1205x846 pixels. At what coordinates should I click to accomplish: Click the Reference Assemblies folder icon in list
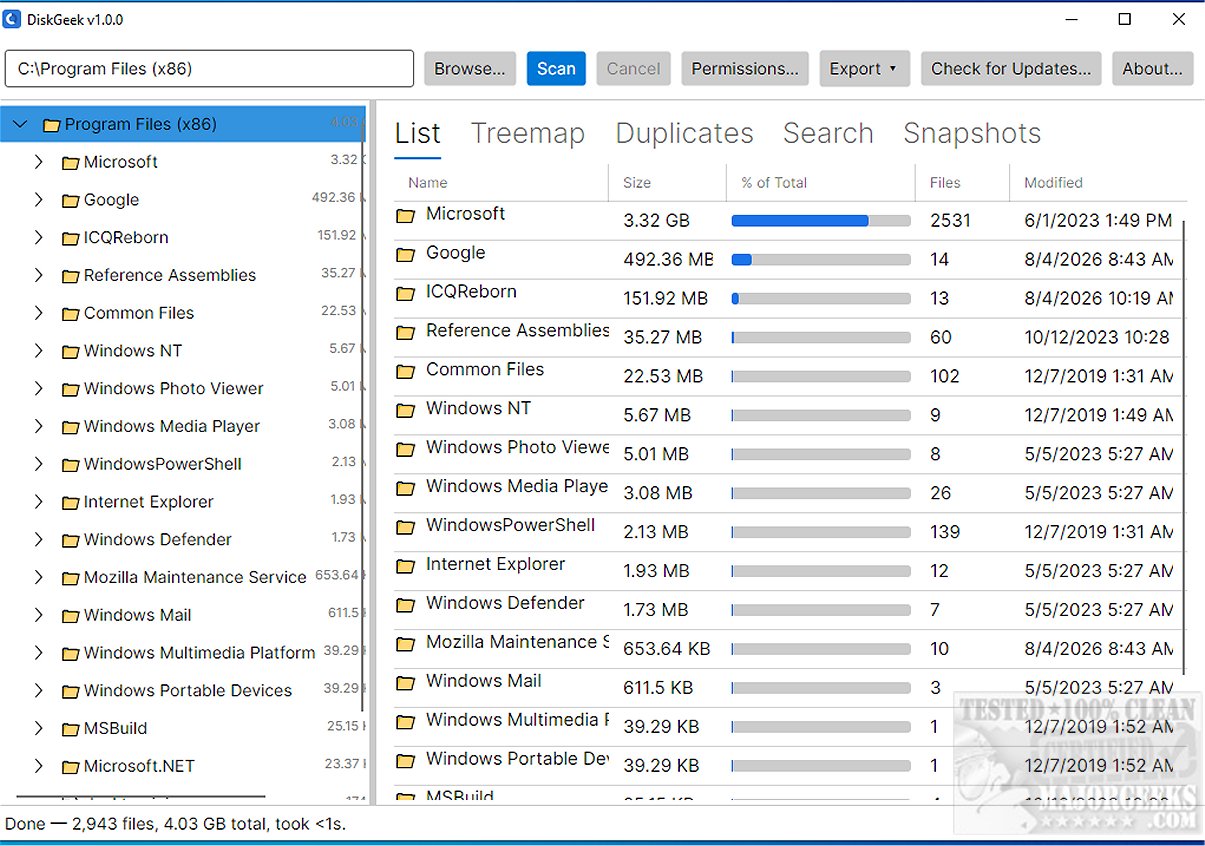(x=405, y=333)
